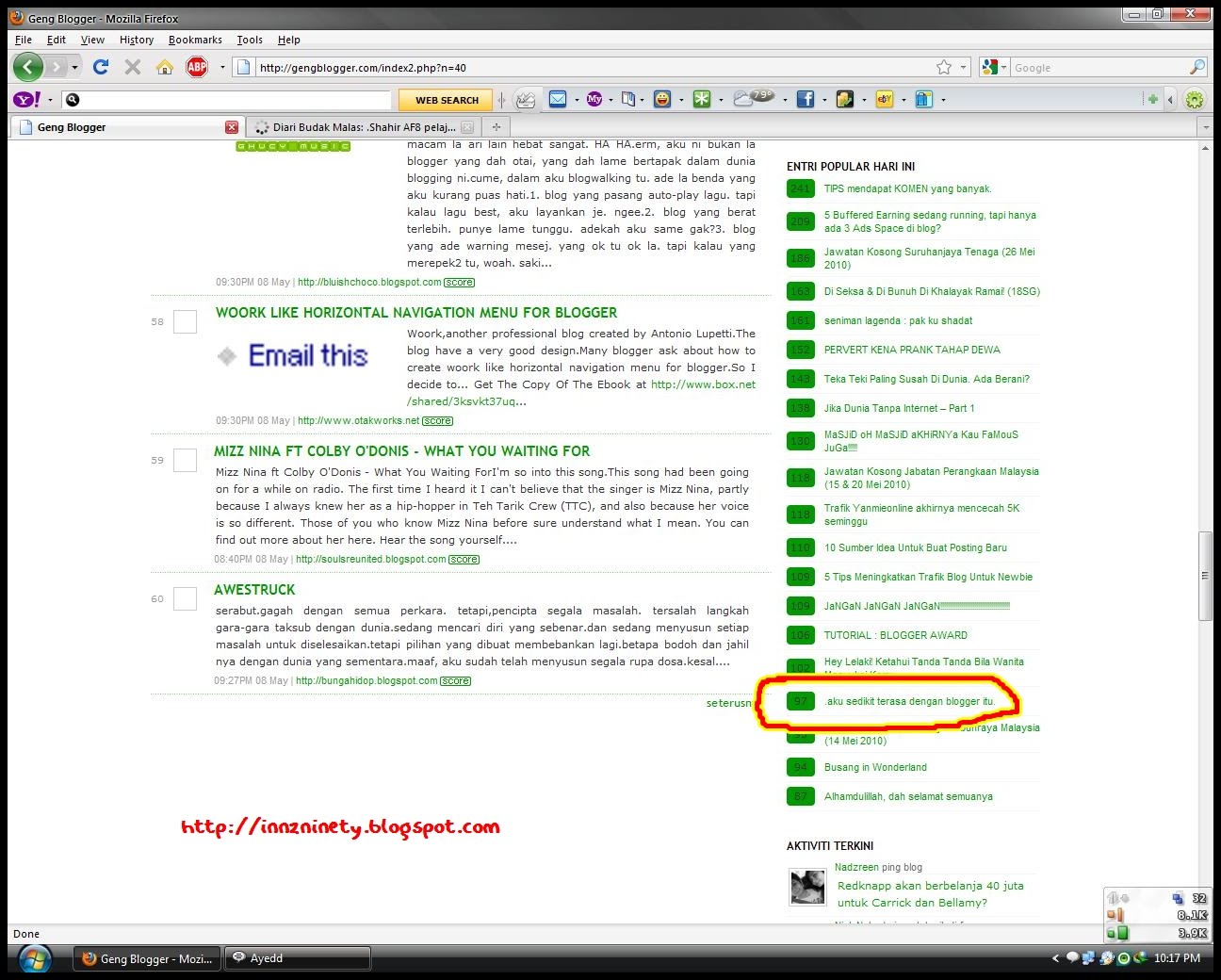
Task: Open the File menu
Action: click(24, 40)
